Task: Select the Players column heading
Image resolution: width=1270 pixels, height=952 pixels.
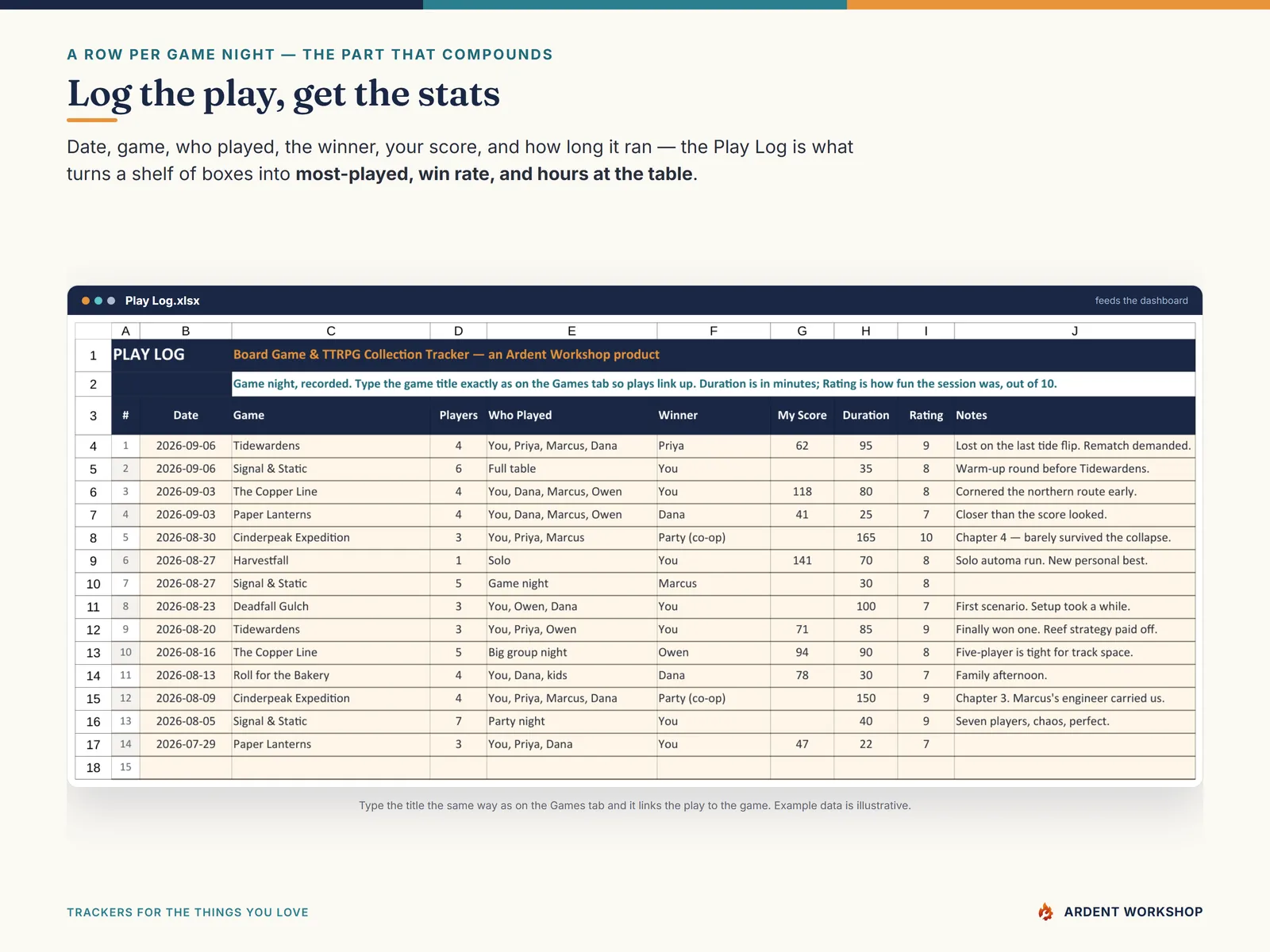Action: pyautogui.click(x=459, y=415)
